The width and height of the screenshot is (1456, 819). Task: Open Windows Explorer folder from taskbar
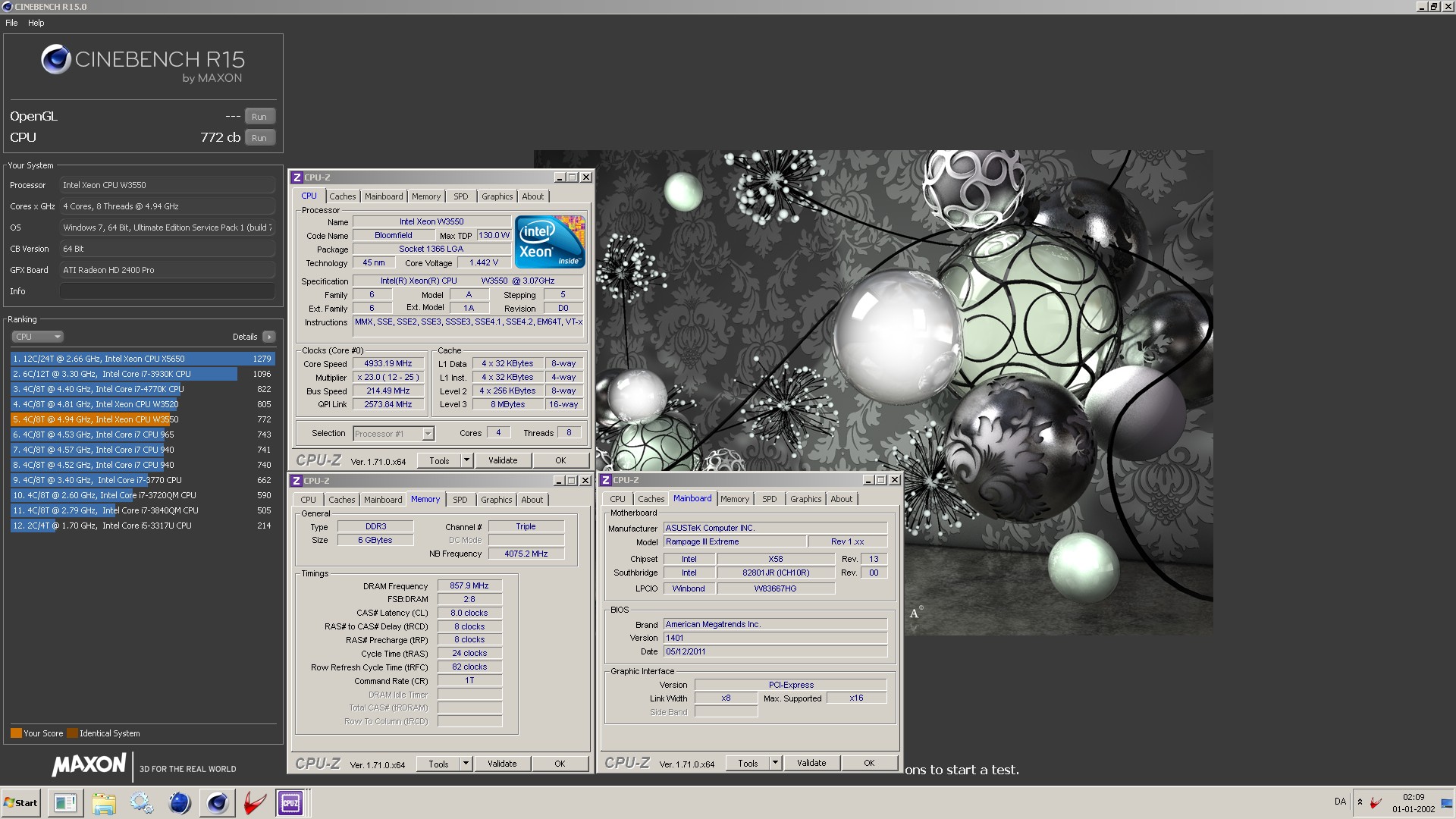click(104, 802)
